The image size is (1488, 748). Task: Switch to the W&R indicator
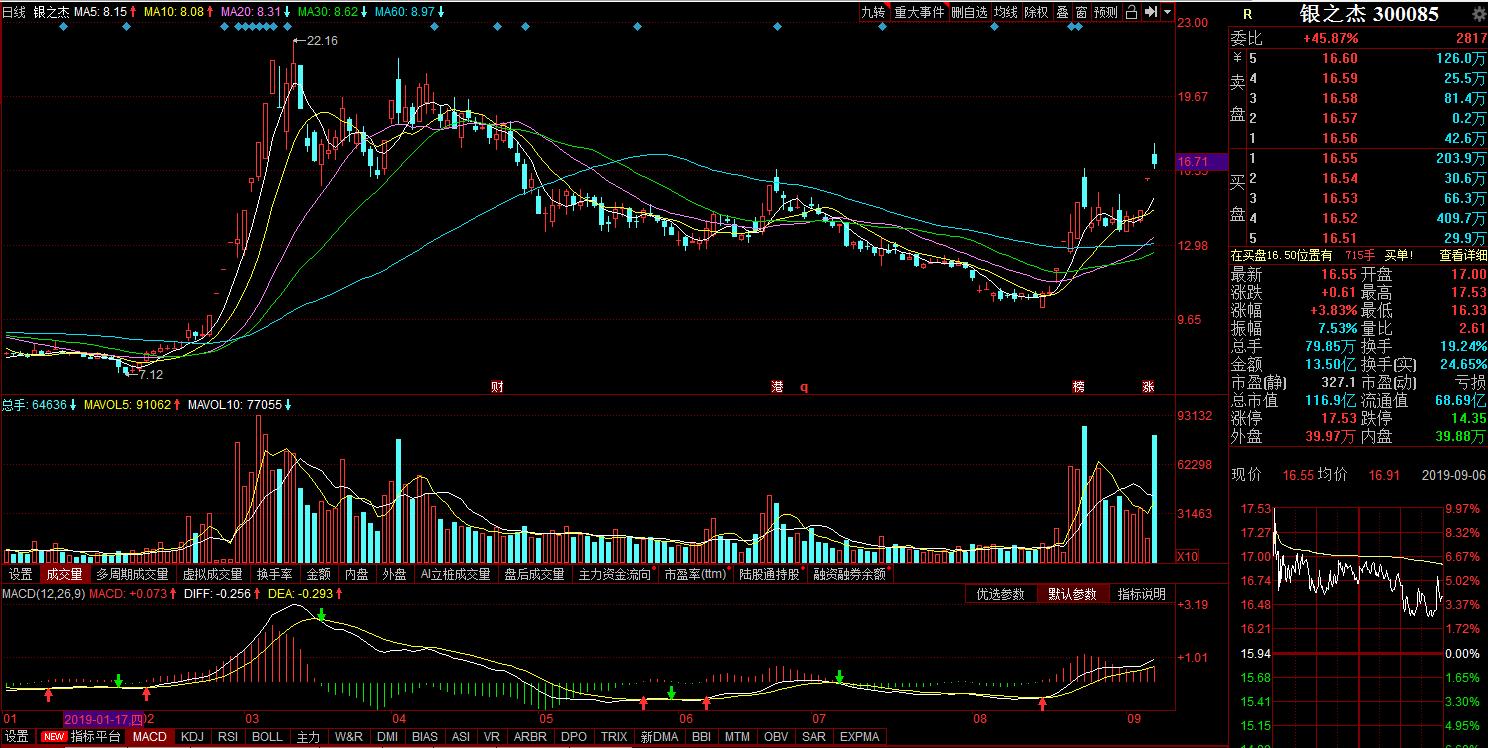point(349,737)
